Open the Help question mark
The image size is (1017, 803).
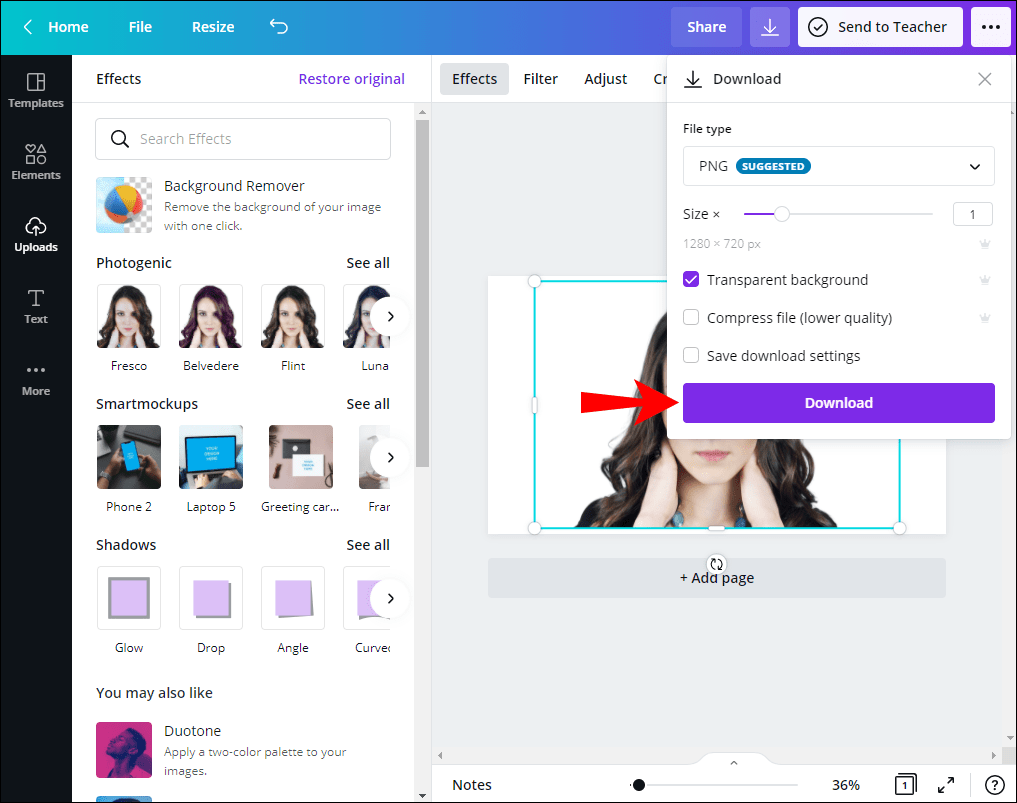tap(993, 785)
